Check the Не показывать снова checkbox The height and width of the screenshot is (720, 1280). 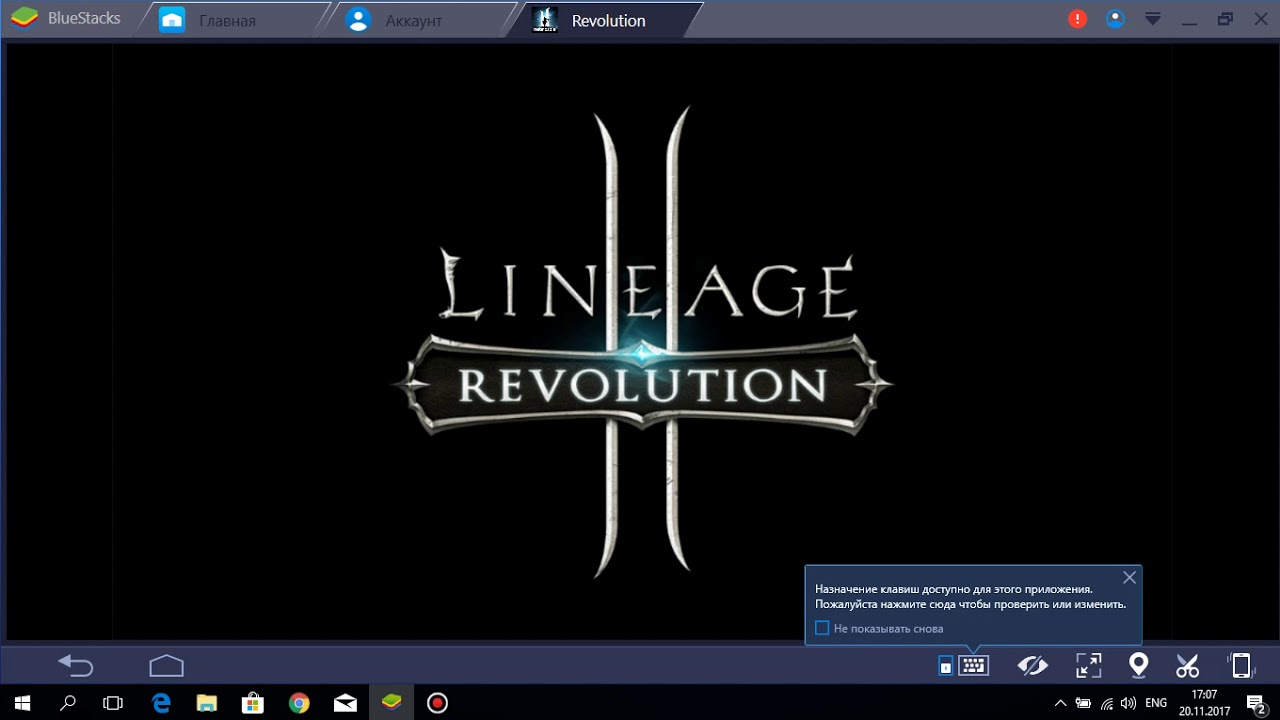[x=822, y=628]
